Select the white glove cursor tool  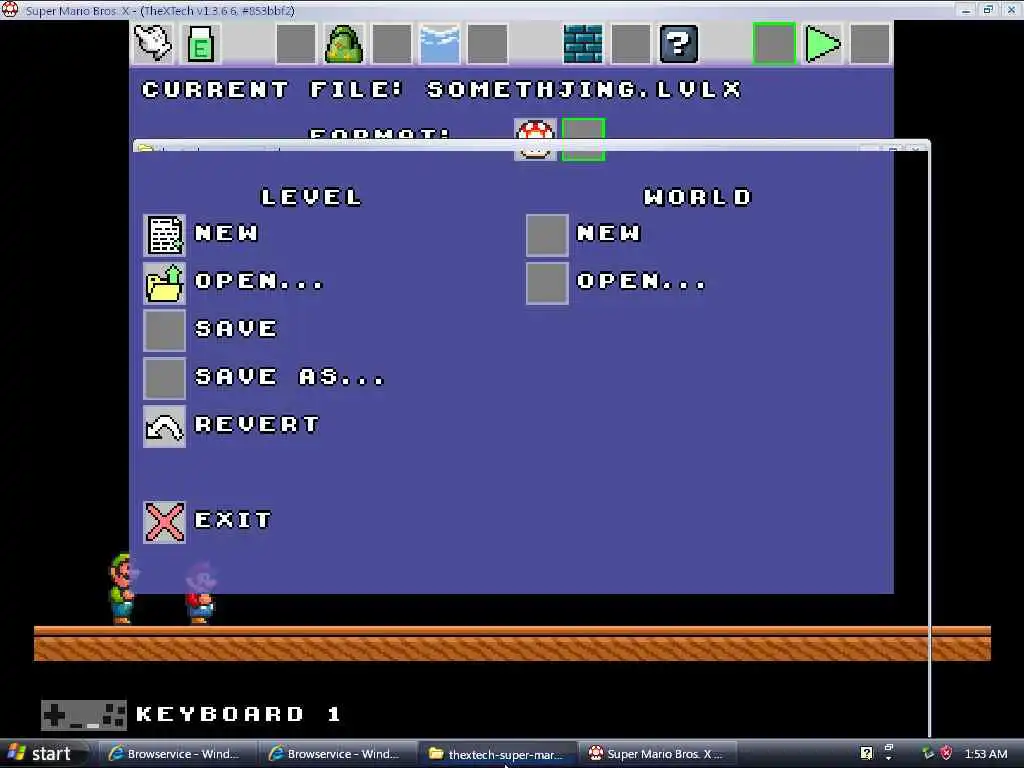coord(153,44)
